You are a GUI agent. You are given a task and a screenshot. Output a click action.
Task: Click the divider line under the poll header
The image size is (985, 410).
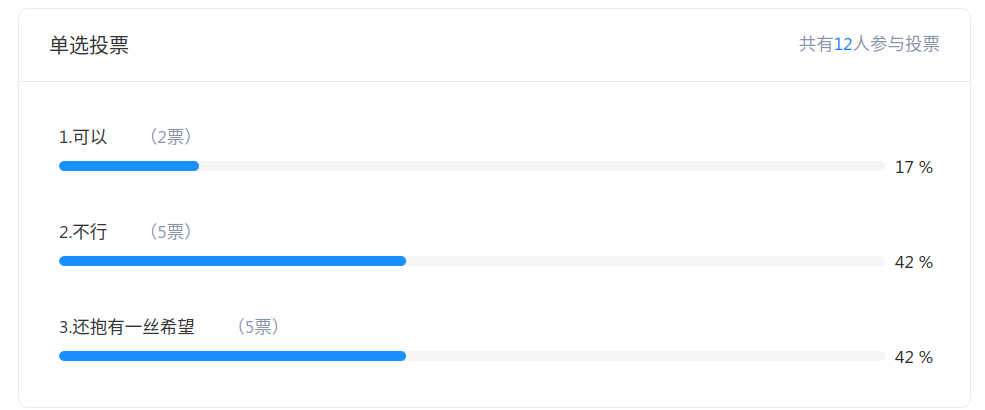[x=494, y=81]
